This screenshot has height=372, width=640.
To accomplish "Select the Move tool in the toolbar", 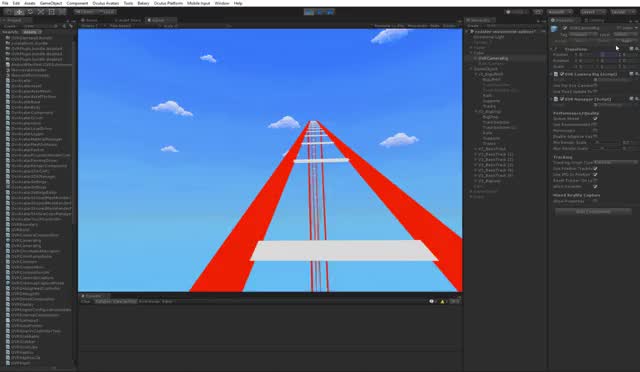I will coord(19,12).
